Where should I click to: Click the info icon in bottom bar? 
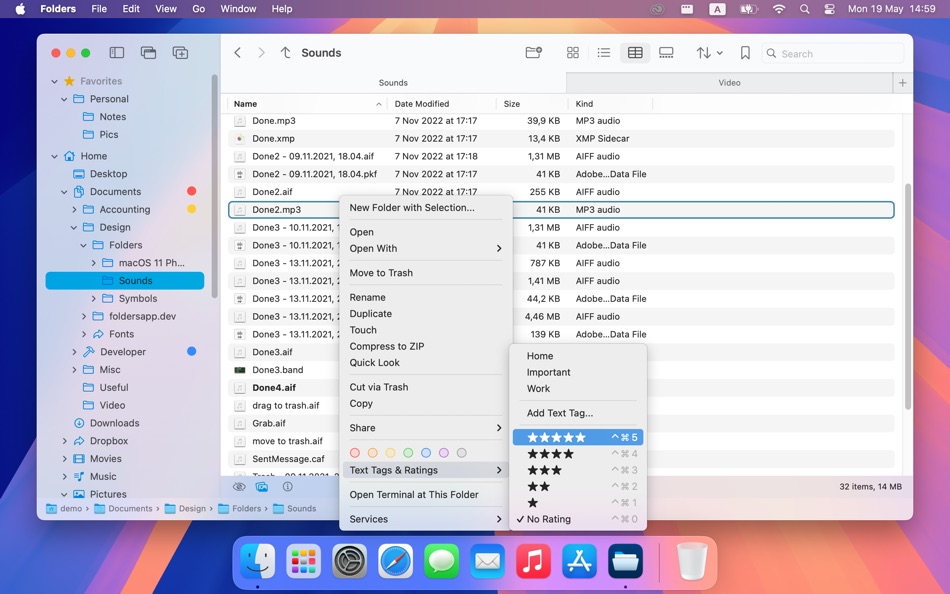(x=289, y=488)
